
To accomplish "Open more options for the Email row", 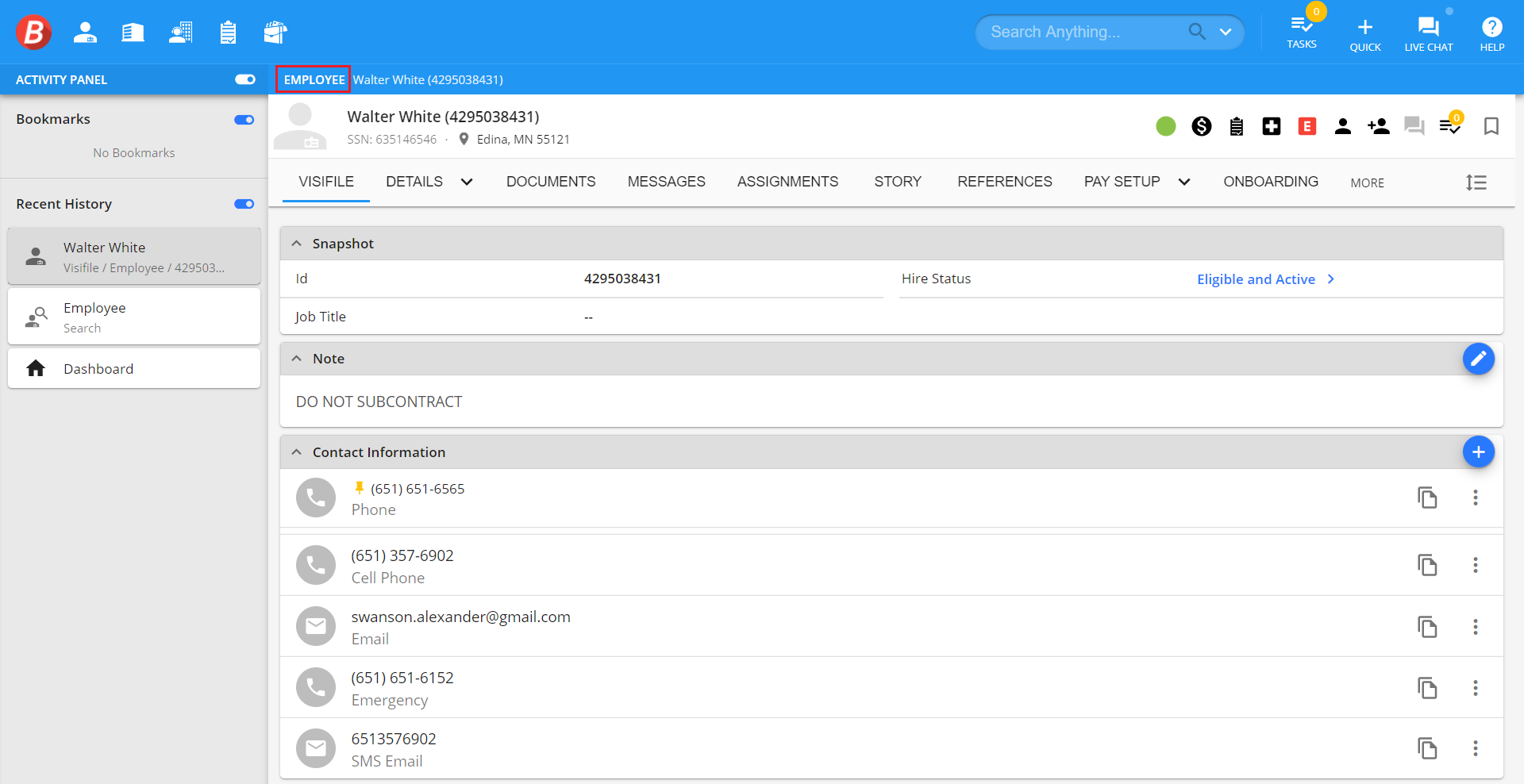I will tap(1476, 627).
